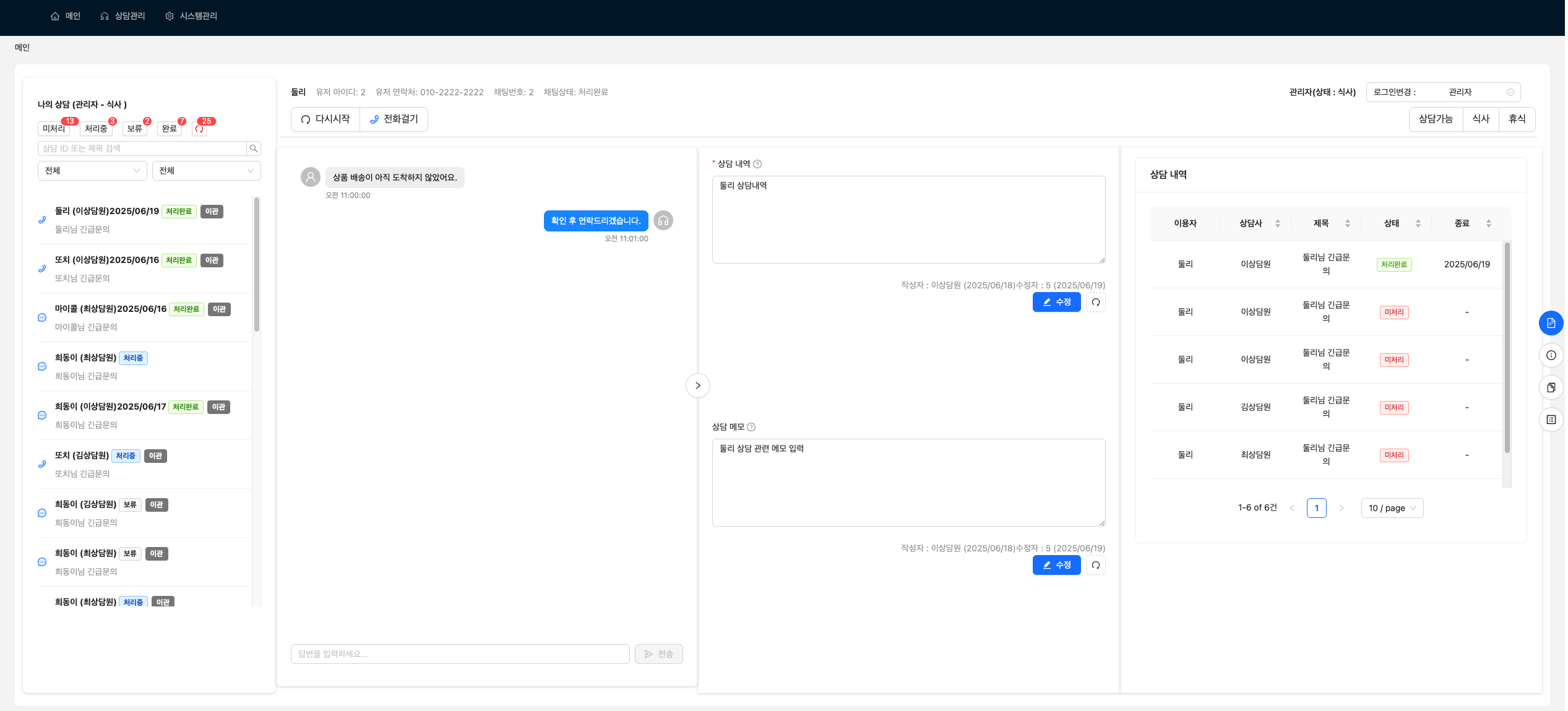
Task: Set status to 상담가능
Action: point(1435,119)
